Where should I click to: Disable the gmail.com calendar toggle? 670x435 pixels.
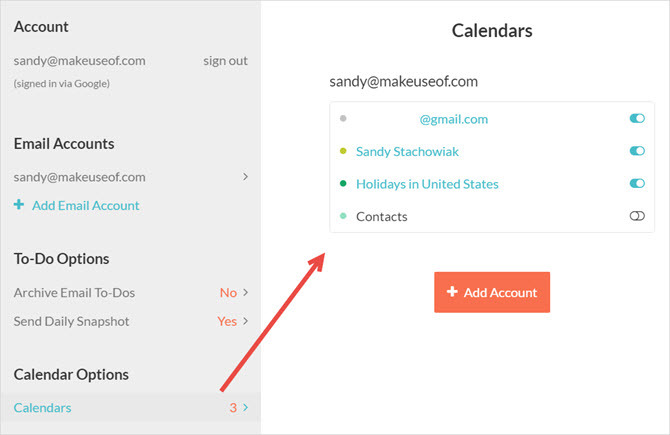[x=637, y=118]
